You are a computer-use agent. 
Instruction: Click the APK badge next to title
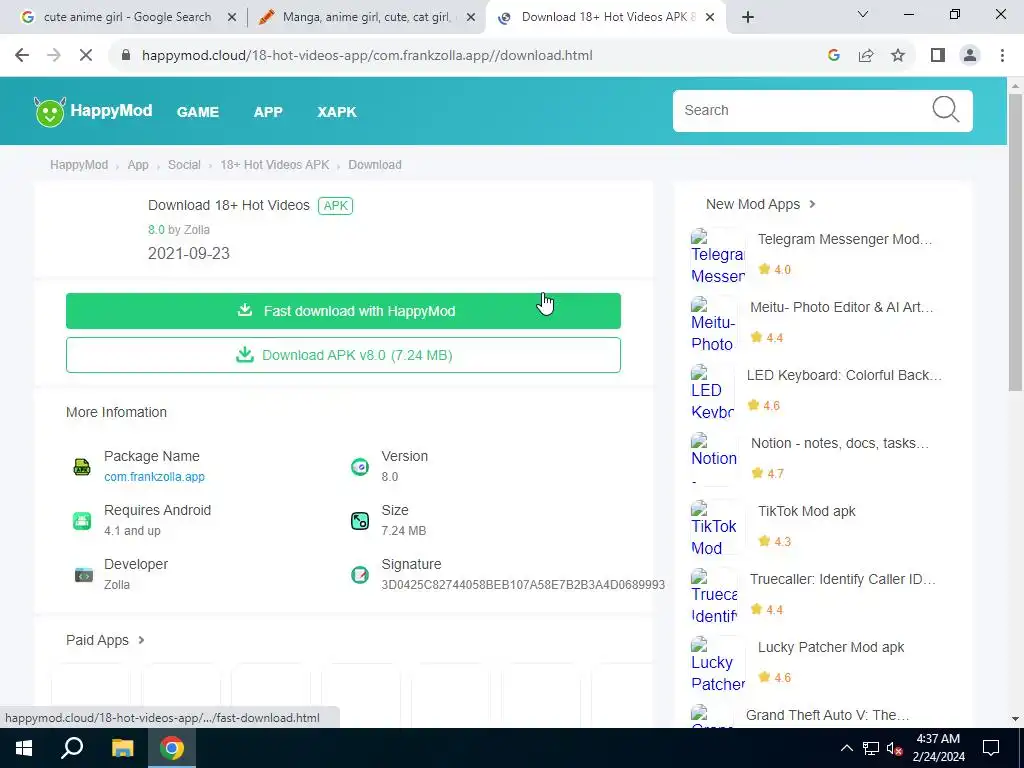[x=336, y=206]
